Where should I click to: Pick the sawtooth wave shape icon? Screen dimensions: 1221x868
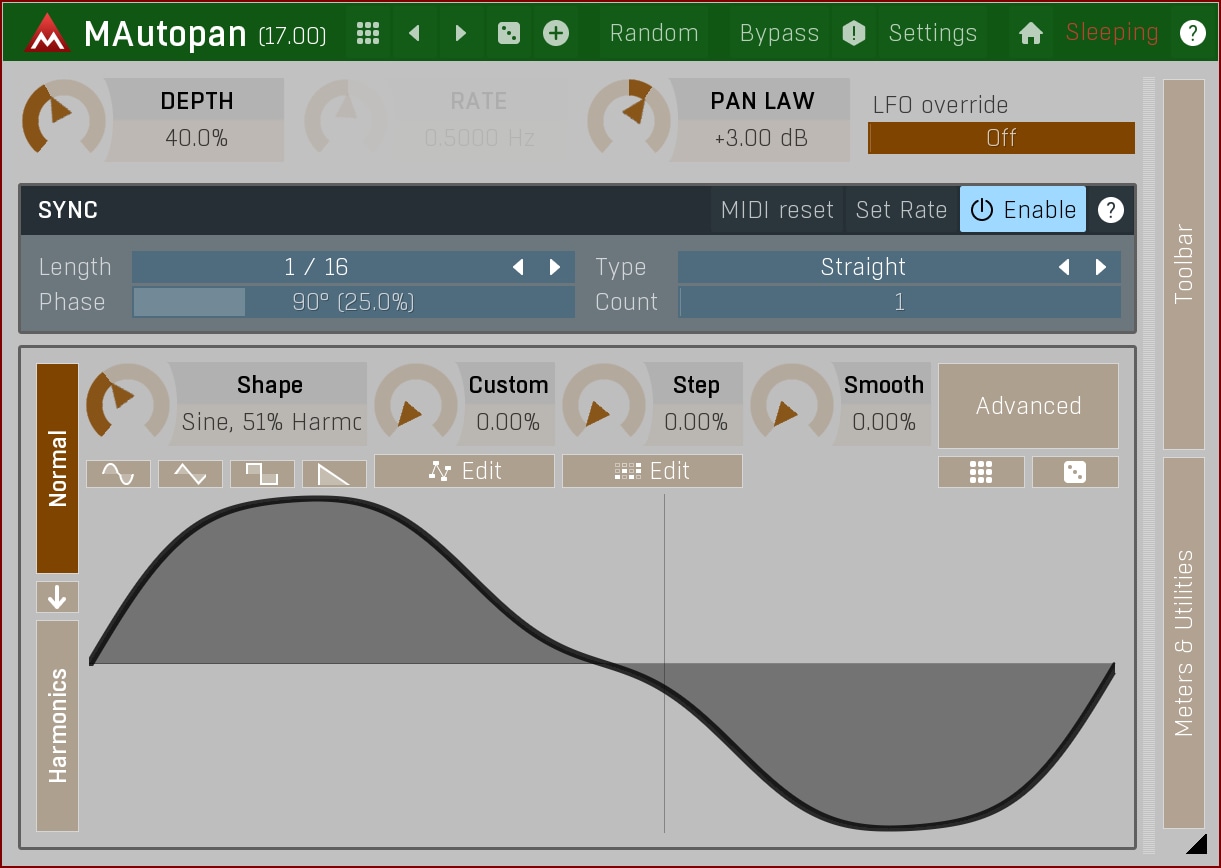(334, 474)
